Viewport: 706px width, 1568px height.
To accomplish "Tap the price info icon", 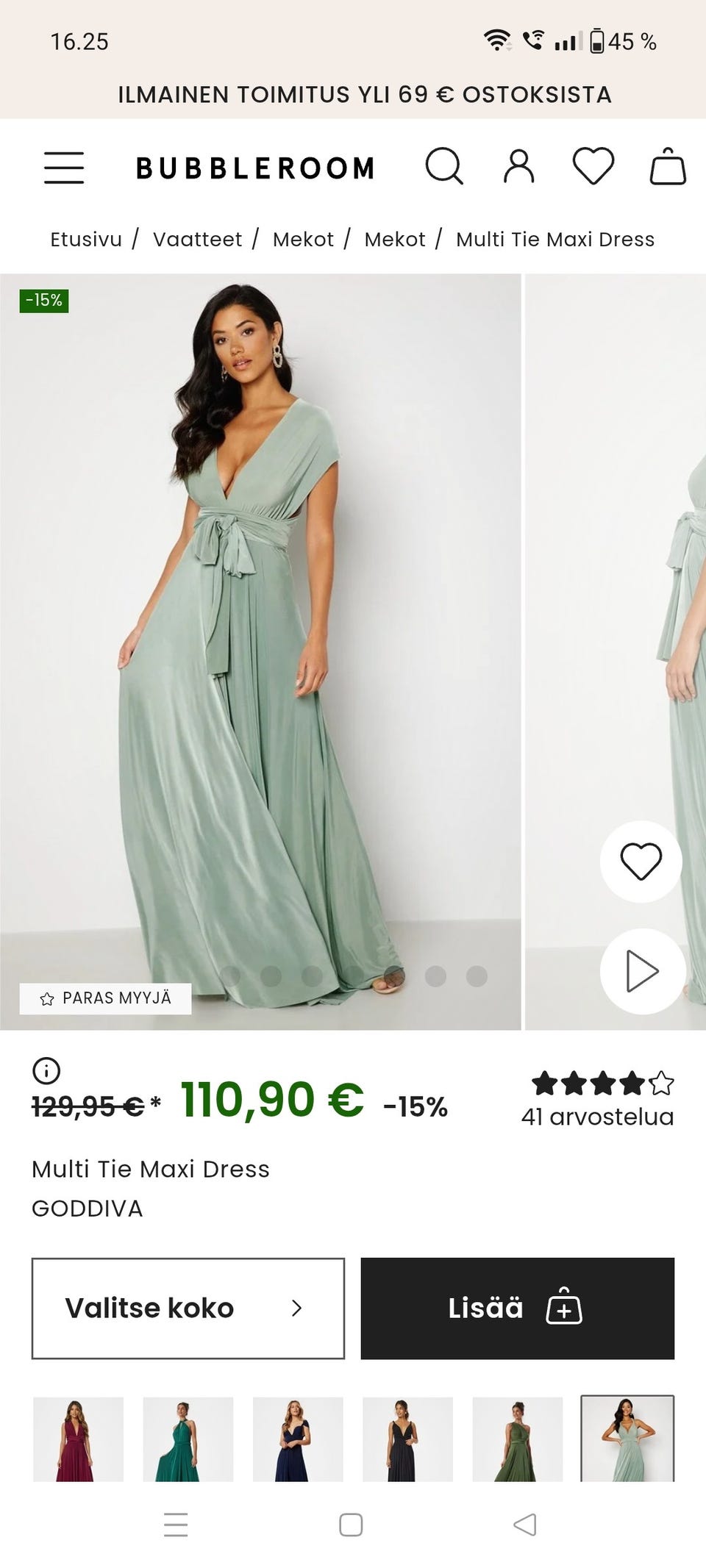I will click(46, 1070).
